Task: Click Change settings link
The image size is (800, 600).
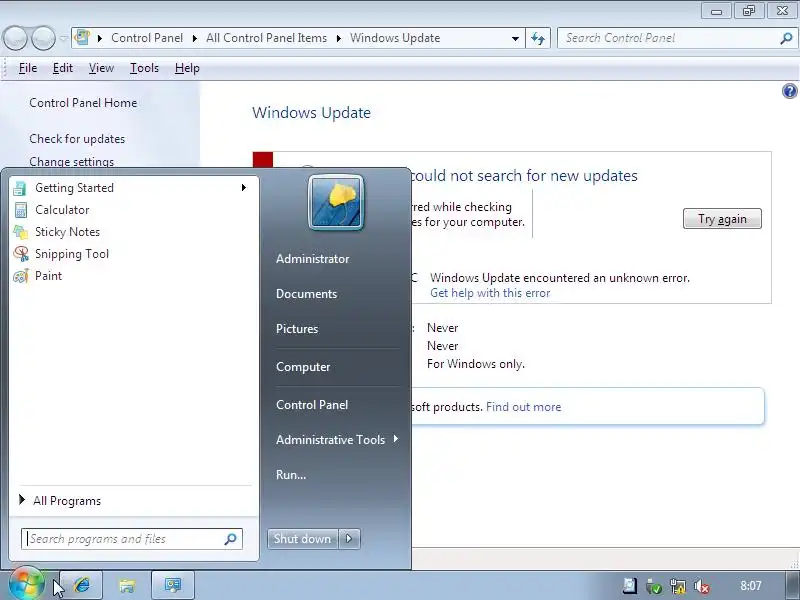Action: pos(71,162)
